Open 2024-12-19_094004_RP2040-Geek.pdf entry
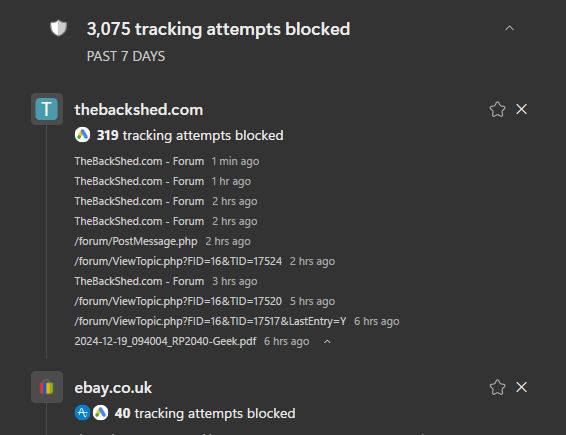 click(x=165, y=341)
